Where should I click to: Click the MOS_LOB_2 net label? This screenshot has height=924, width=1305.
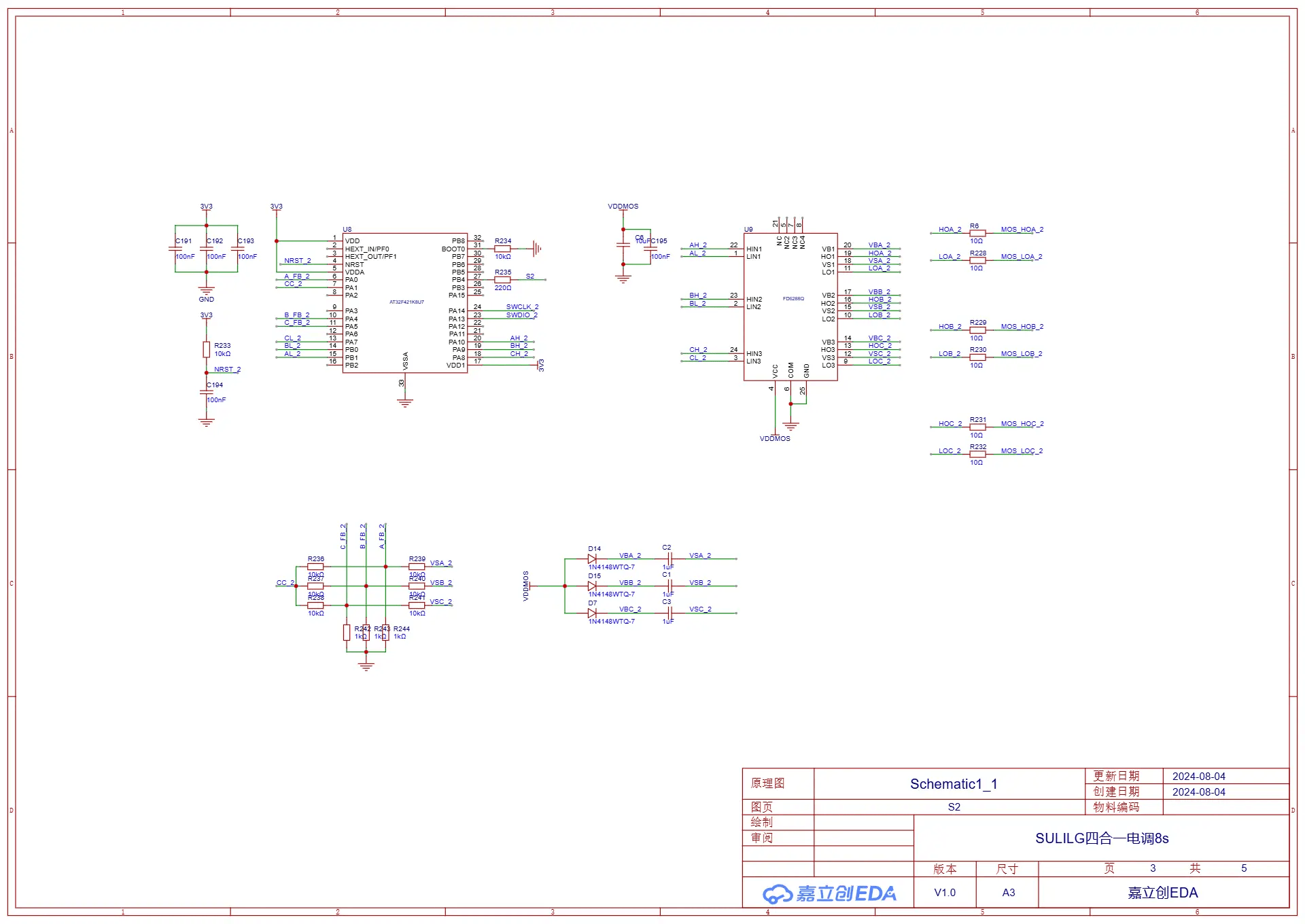coord(1021,354)
